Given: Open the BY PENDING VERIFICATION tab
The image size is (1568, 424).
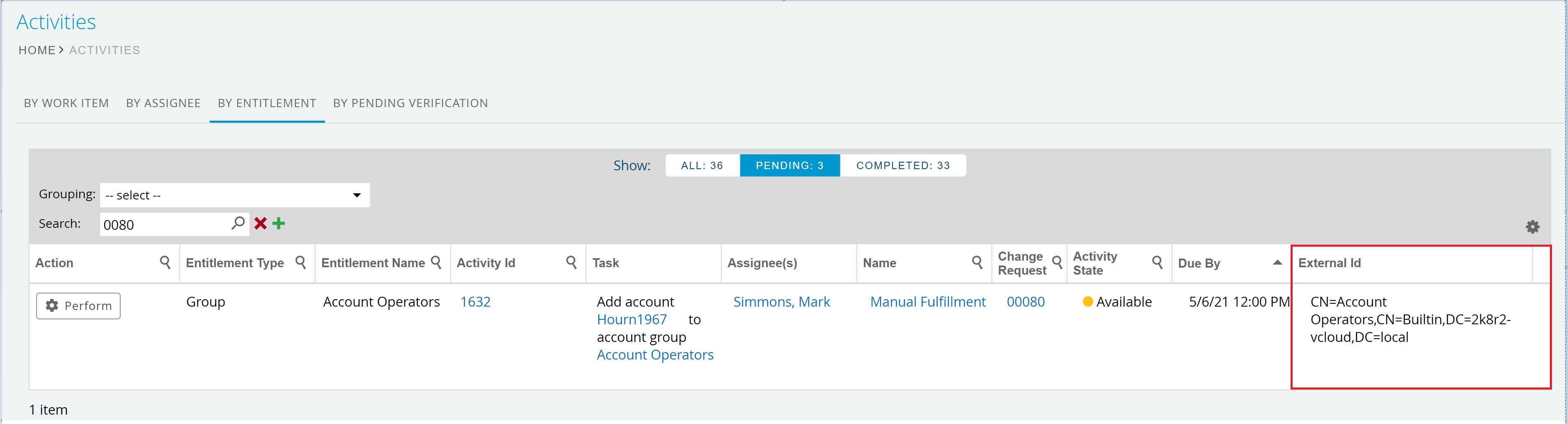Looking at the screenshot, I should tap(410, 103).
